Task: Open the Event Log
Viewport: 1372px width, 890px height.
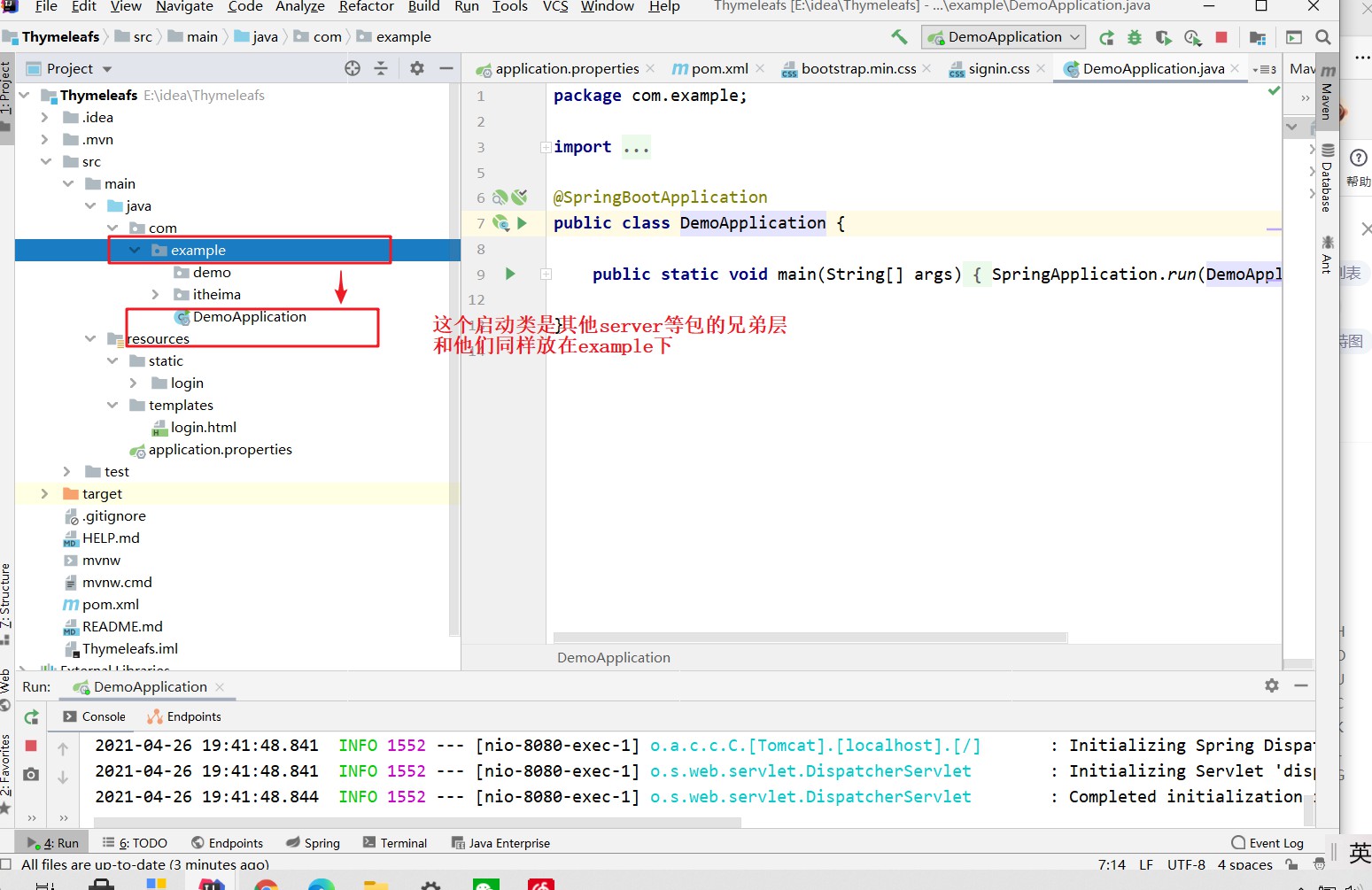Action: point(1267,843)
